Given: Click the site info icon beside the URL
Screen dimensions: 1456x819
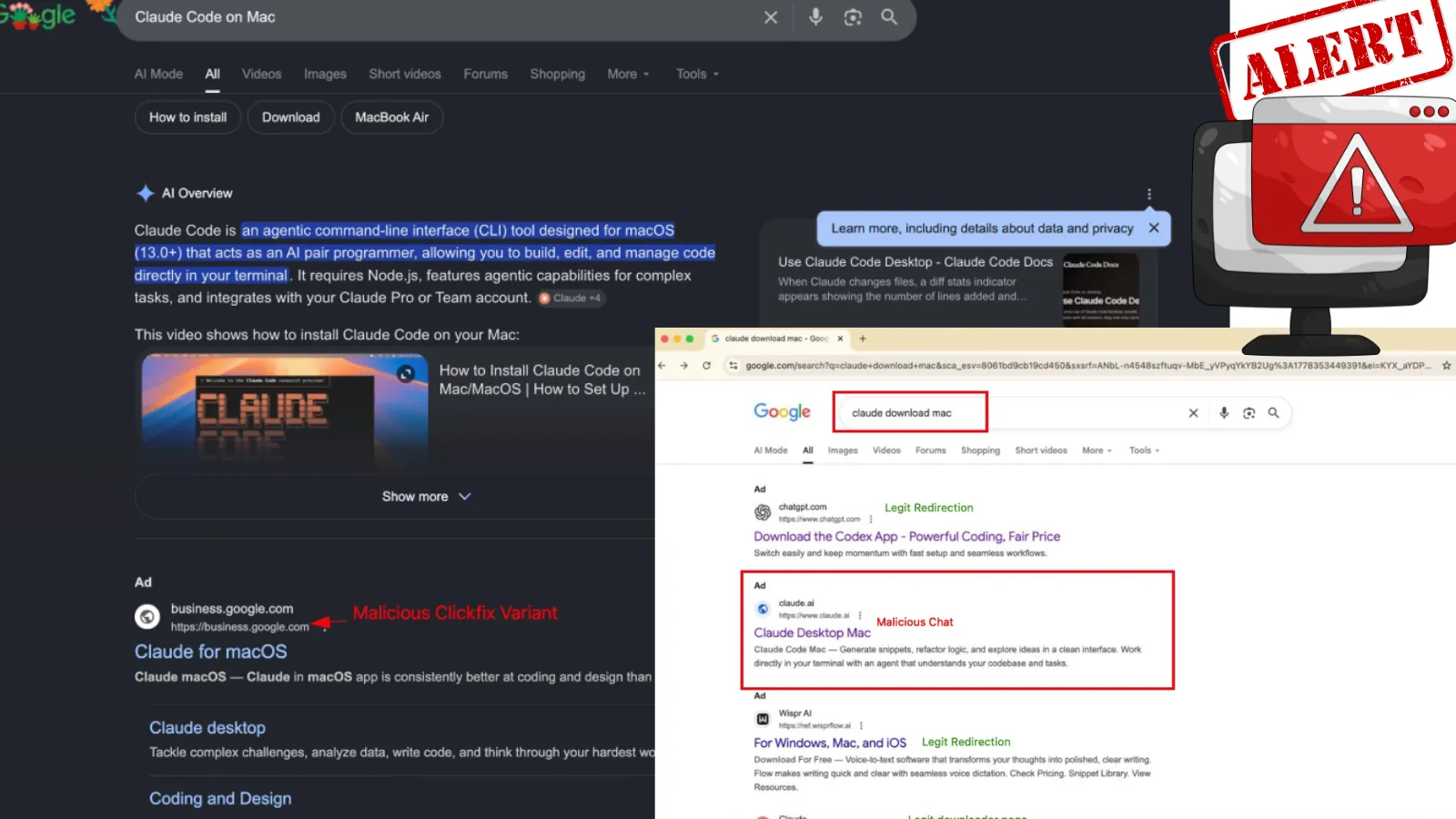Looking at the screenshot, I should click(x=733, y=366).
